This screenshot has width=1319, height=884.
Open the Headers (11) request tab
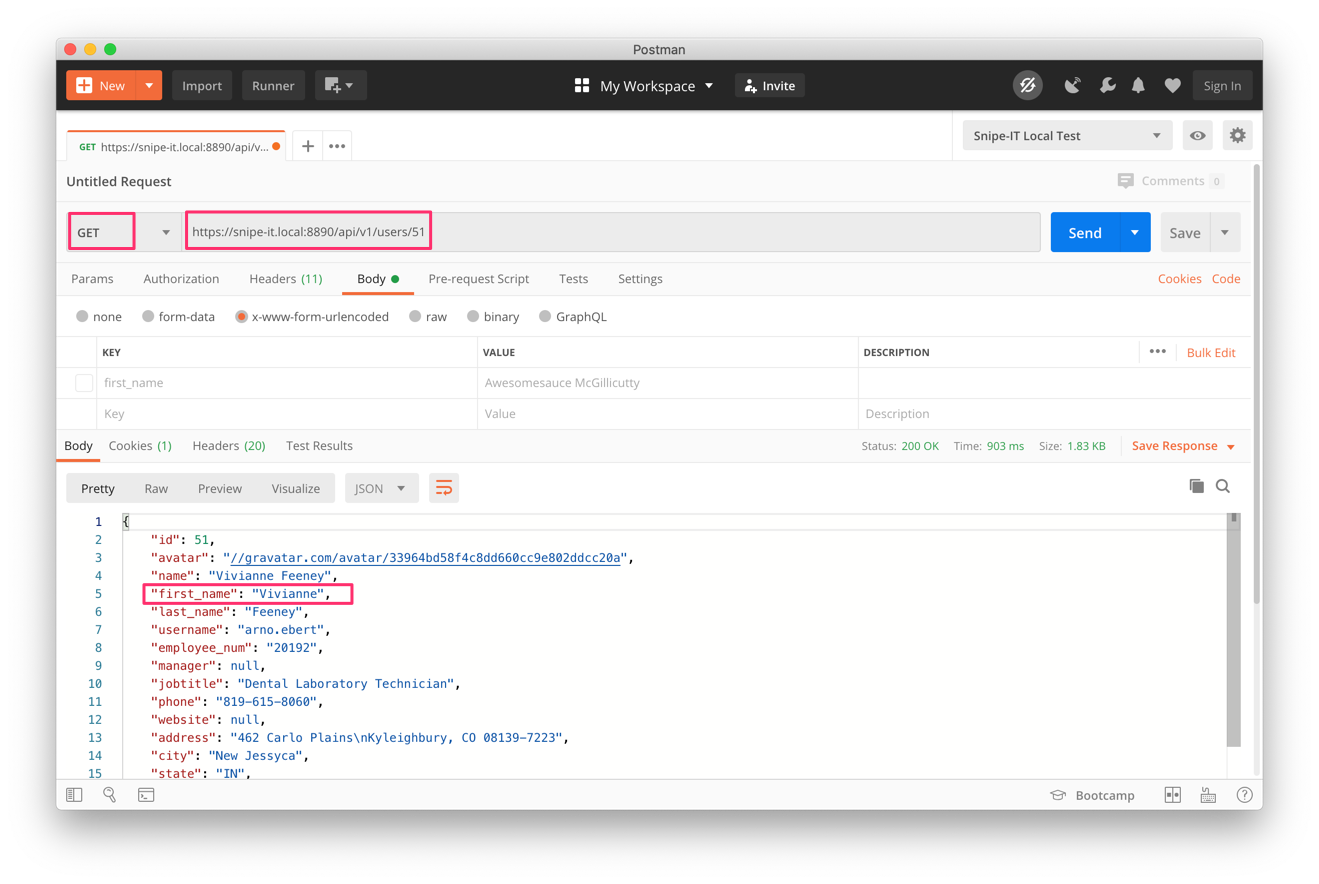pos(285,279)
